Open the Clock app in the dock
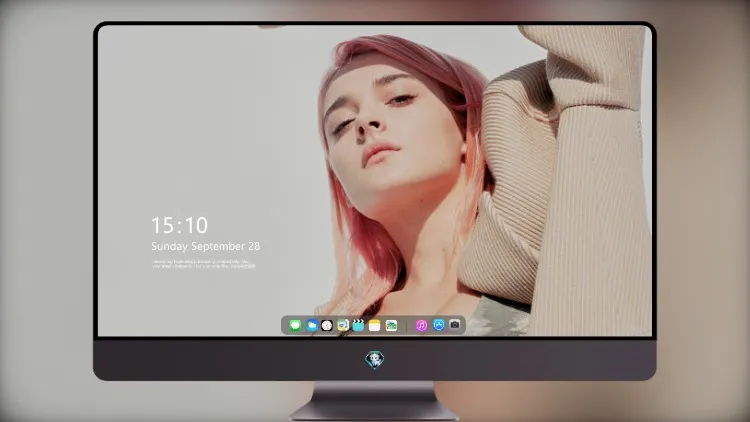The image size is (750, 422). coord(327,325)
